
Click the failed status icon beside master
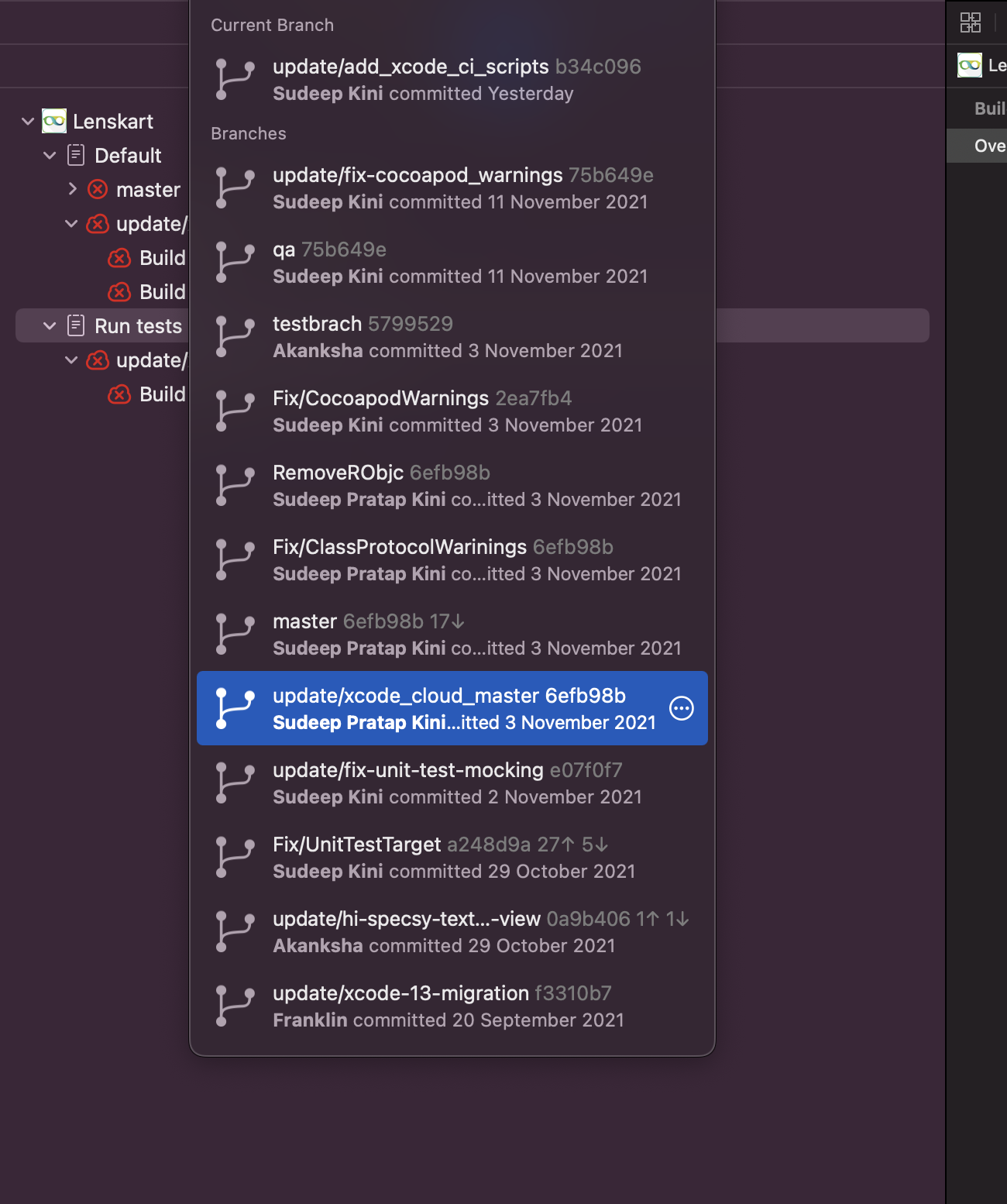[98, 189]
